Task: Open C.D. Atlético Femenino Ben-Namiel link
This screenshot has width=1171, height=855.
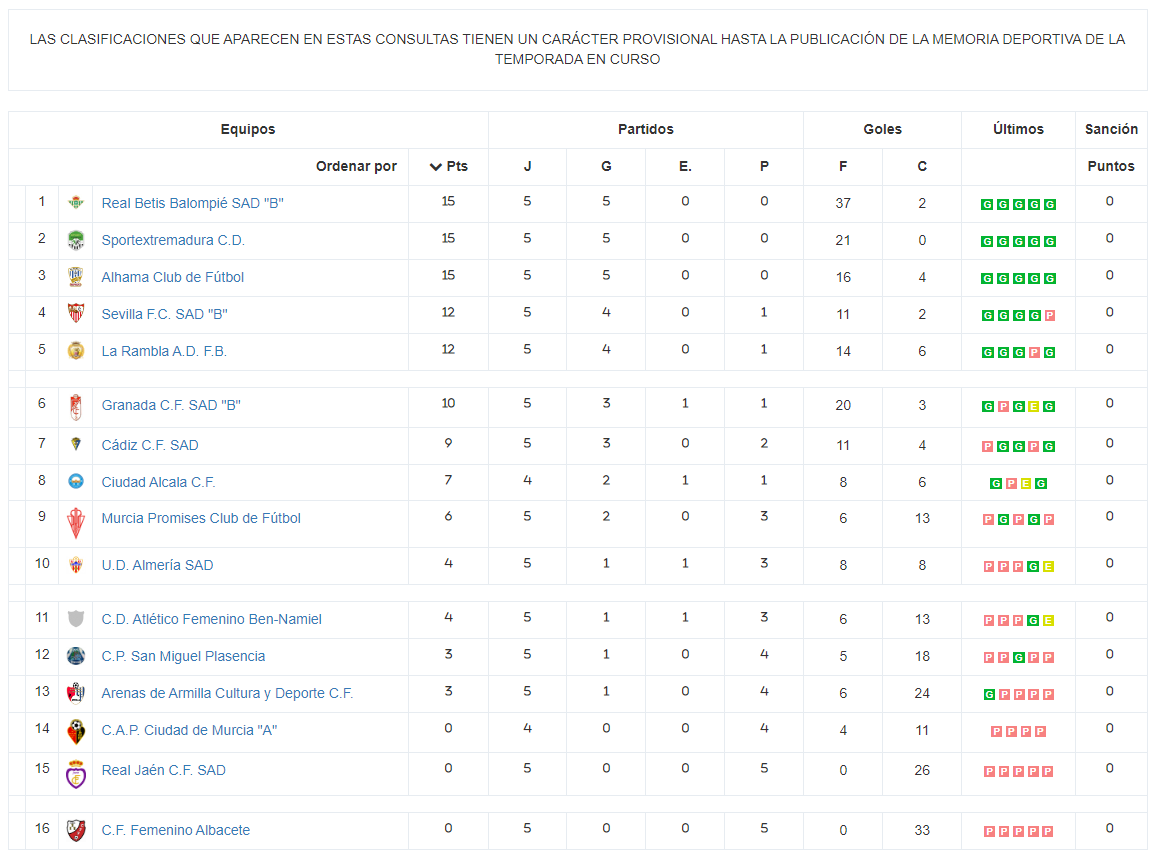Action: pyautogui.click(x=211, y=619)
